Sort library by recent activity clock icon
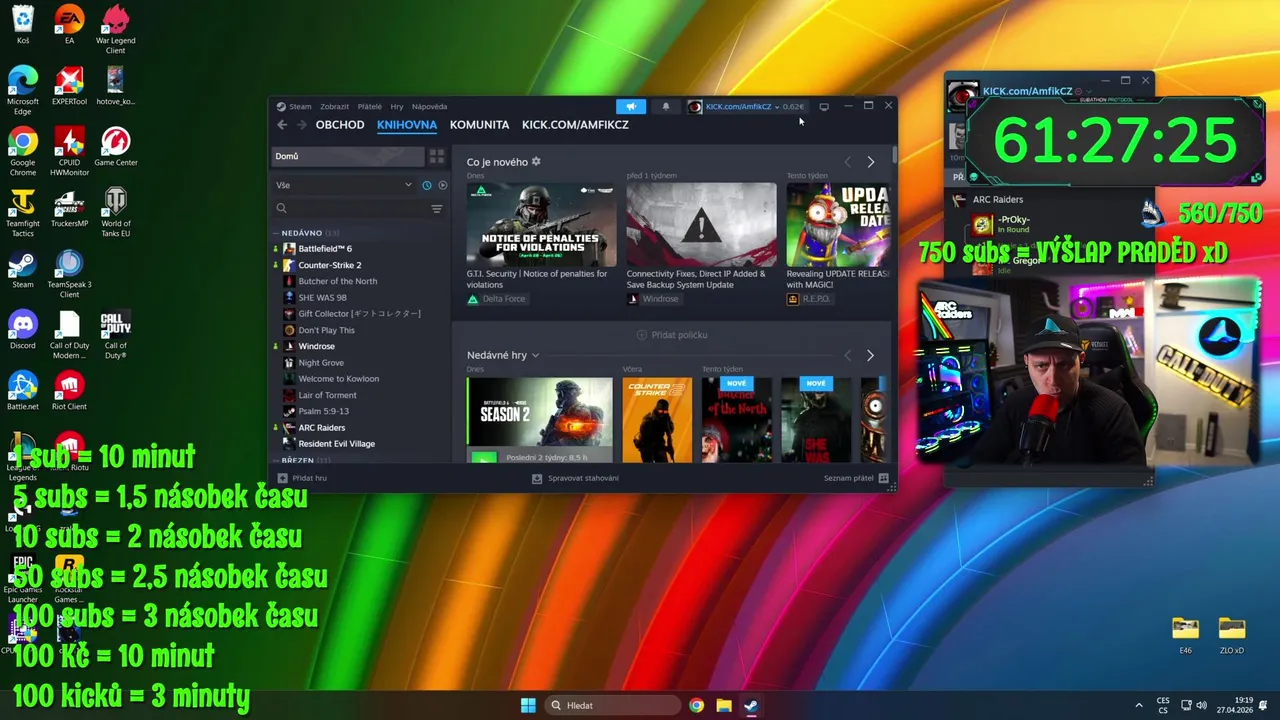The width and height of the screenshot is (1280, 720). point(427,185)
